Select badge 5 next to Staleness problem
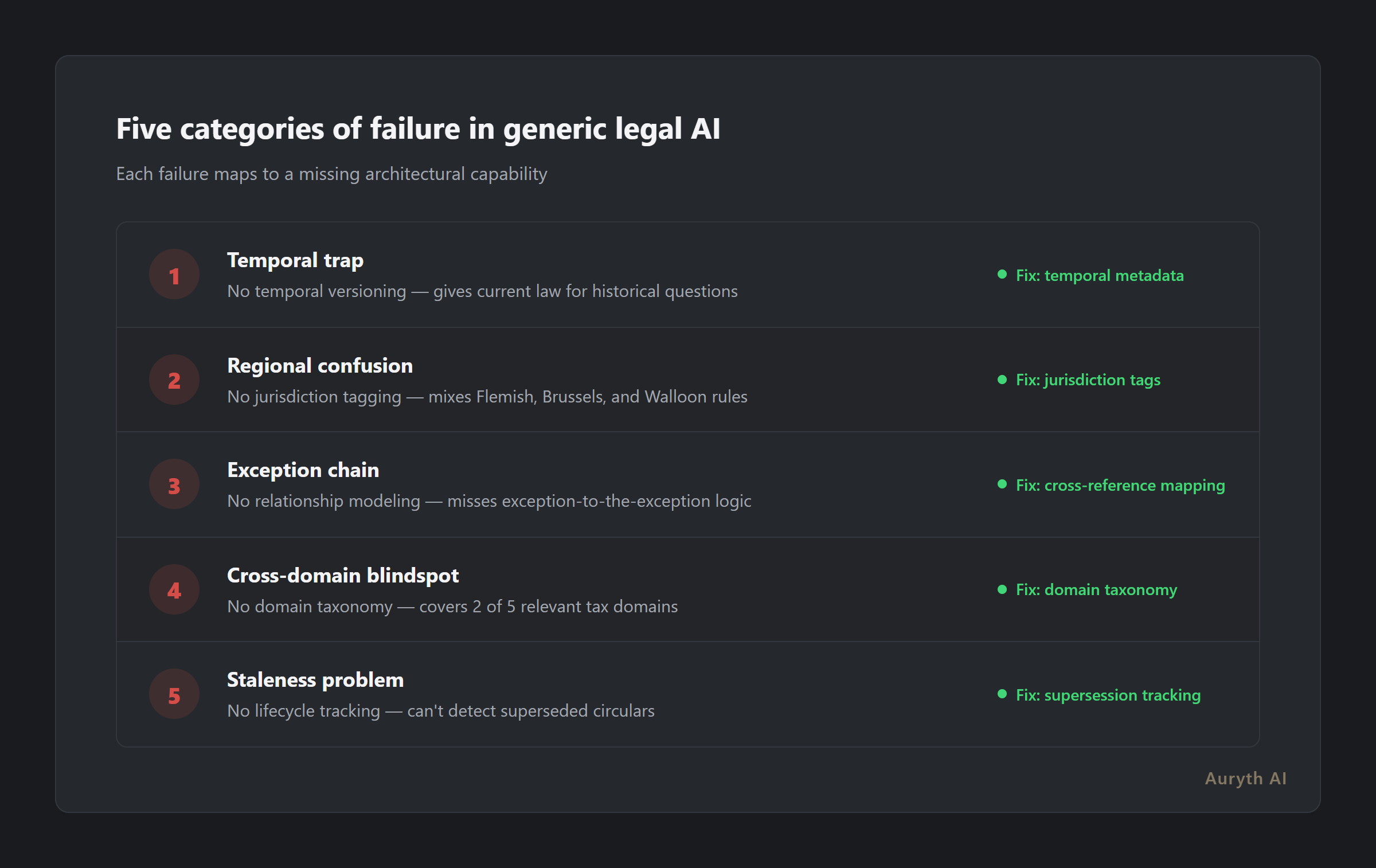The height and width of the screenshot is (868, 1376). [x=174, y=694]
